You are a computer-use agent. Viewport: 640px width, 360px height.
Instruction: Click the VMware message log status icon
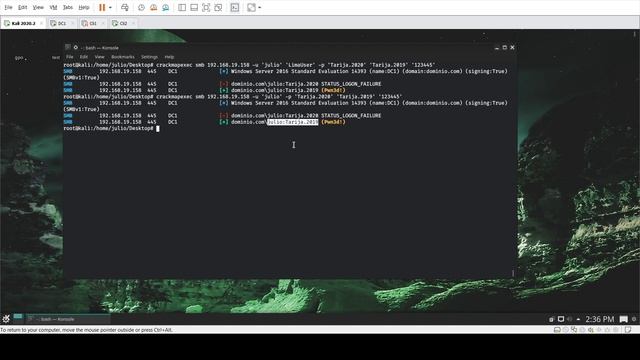pyautogui.click(x=628, y=330)
